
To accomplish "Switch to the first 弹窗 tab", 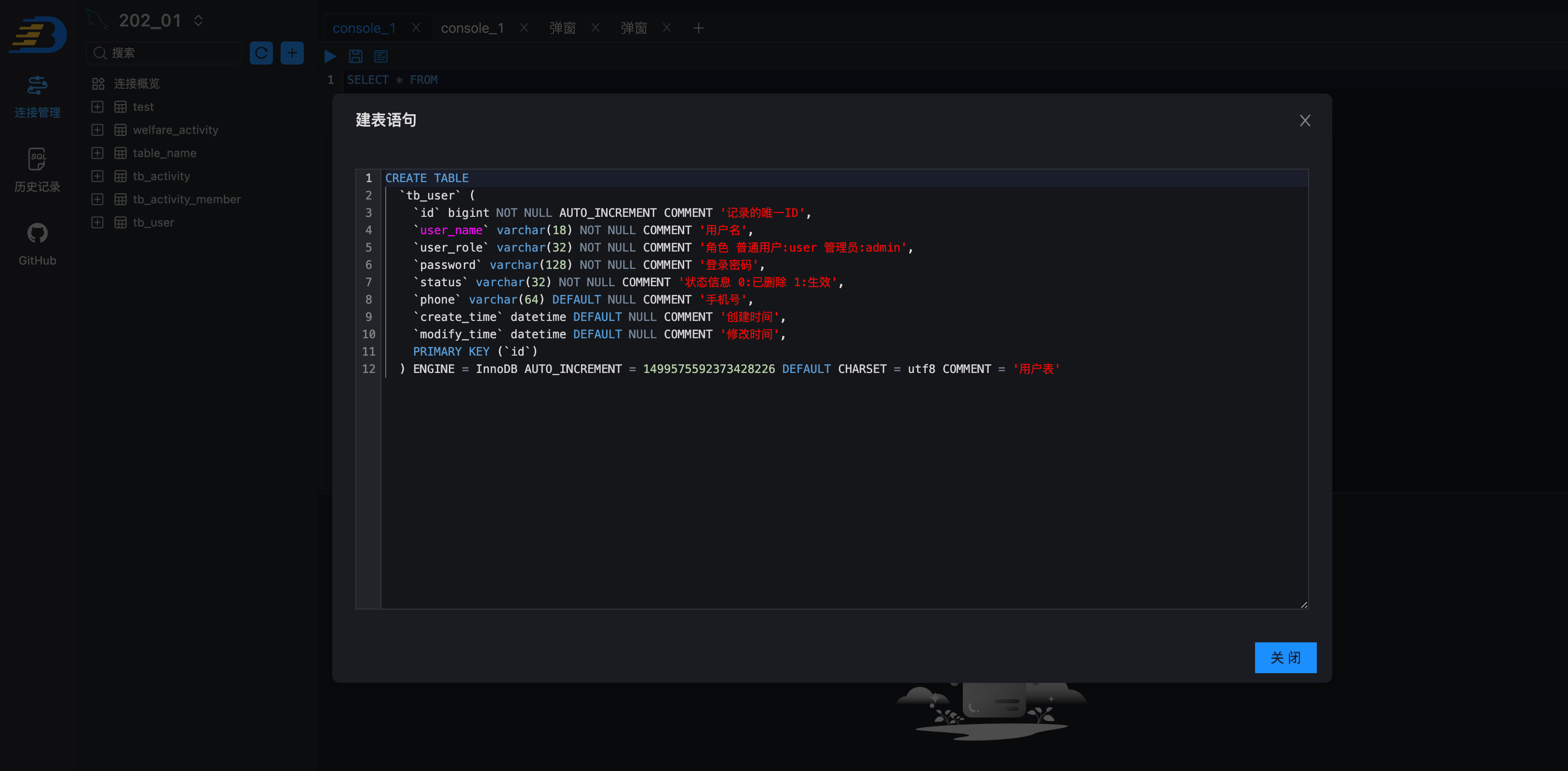I will pos(562,28).
